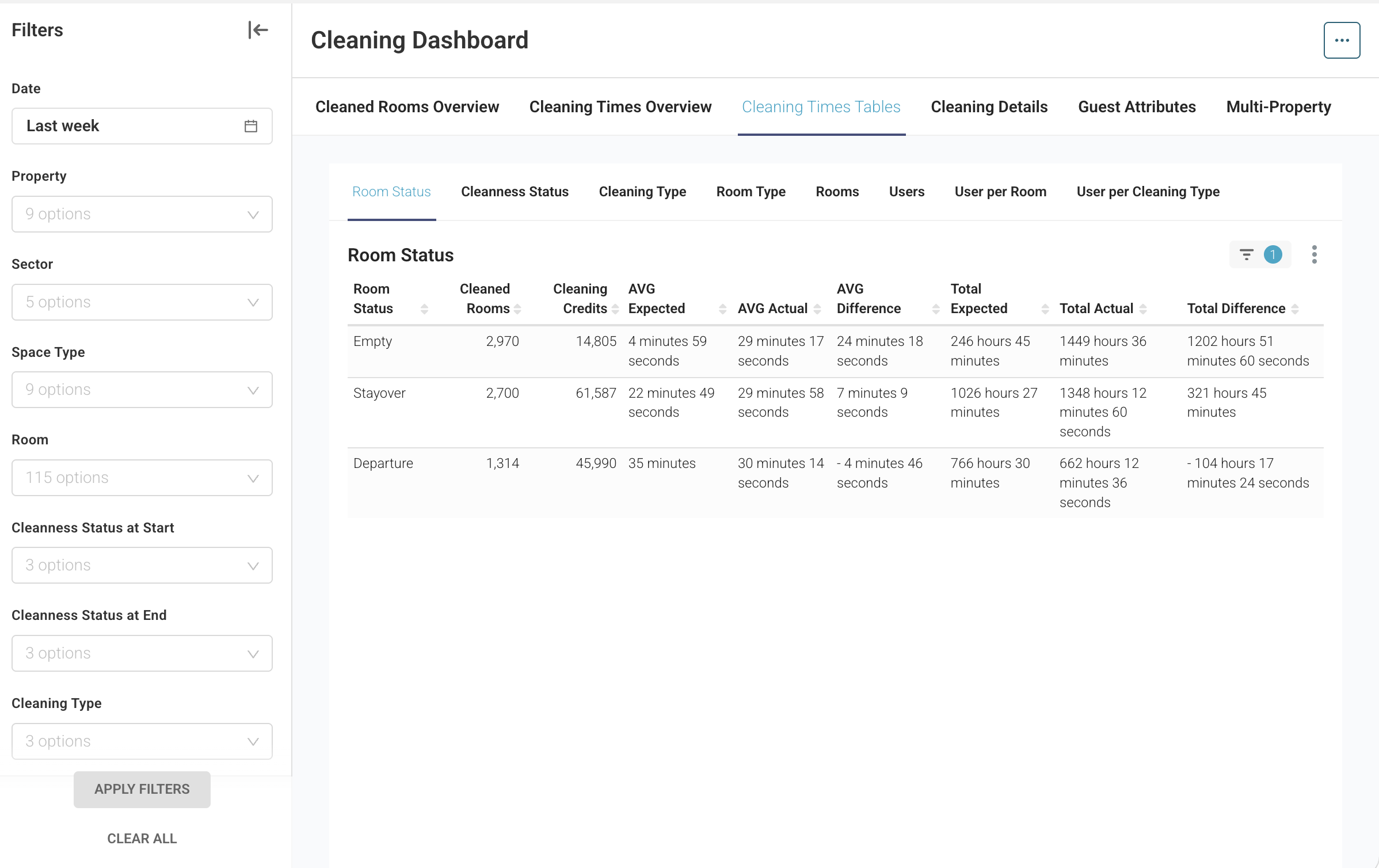
Task: Sort table by Cleaning Credits column
Action: [x=615, y=309]
